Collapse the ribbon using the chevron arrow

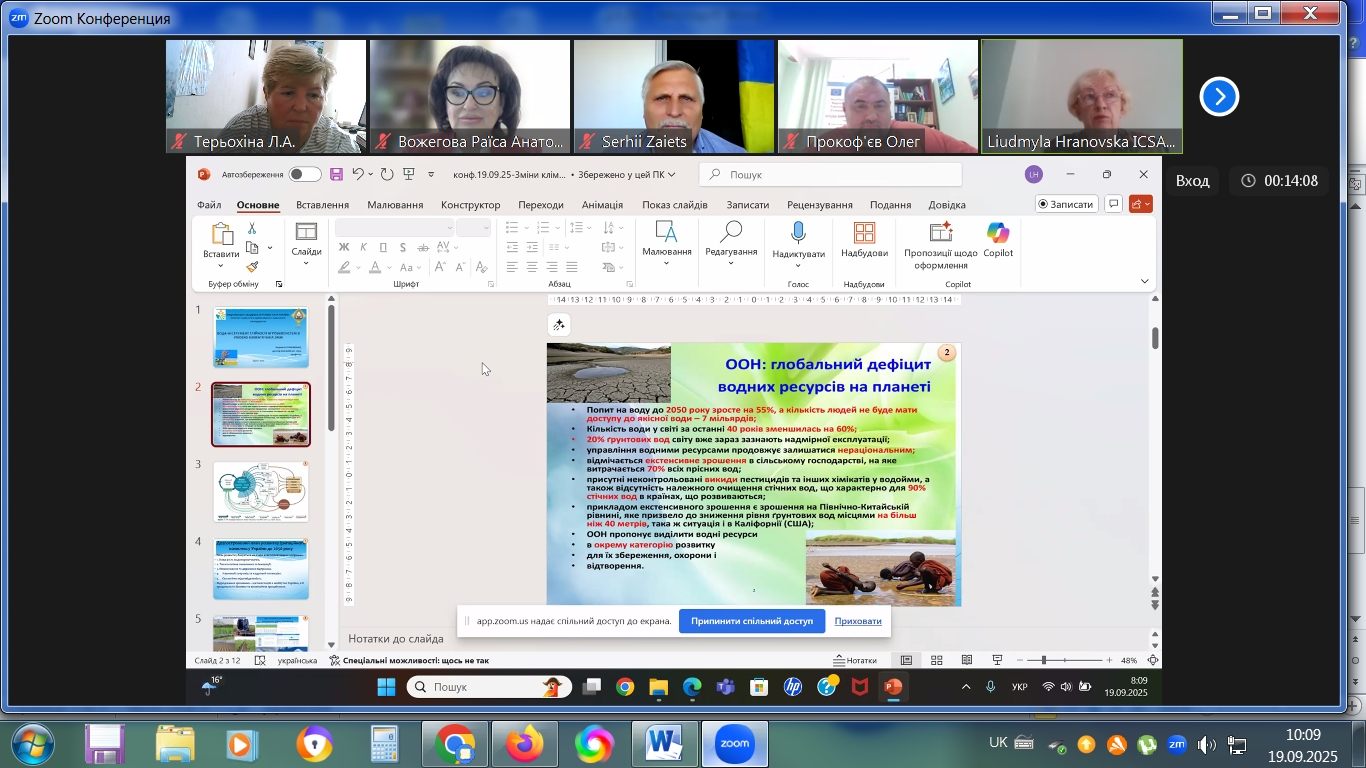1145,282
